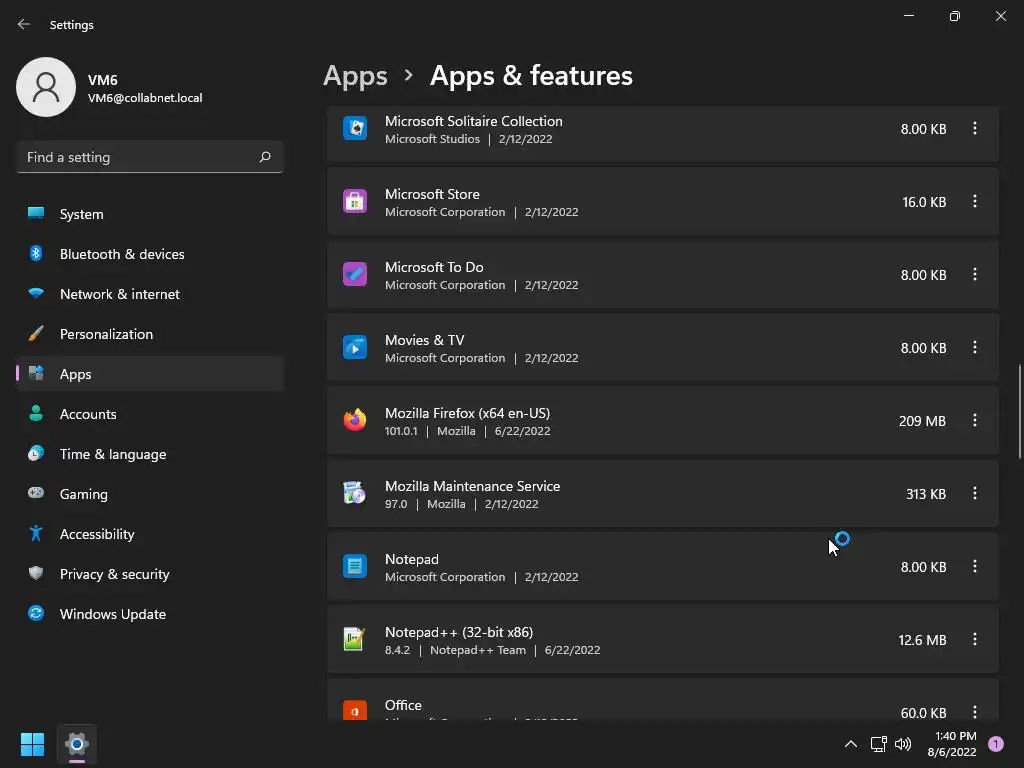Viewport: 1024px width, 768px height.
Task: Click the Microsoft Store app icon
Action: pyautogui.click(x=355, y=202)
